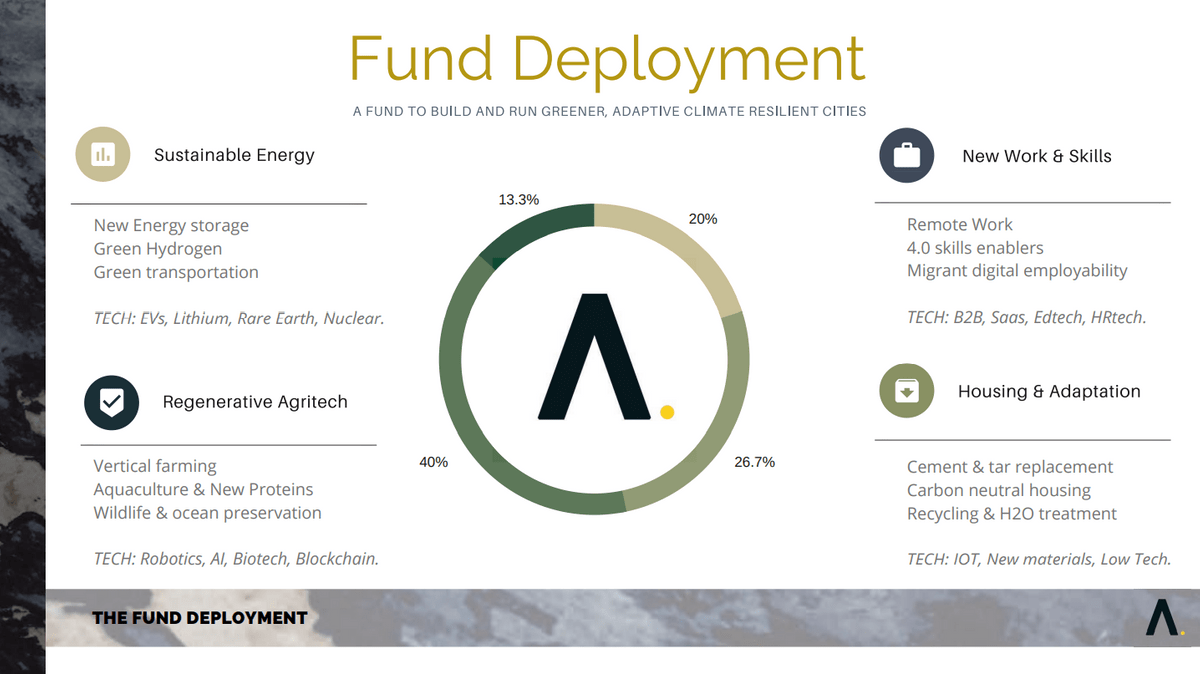Click the Fund Deployment title

tap(607, 58)
